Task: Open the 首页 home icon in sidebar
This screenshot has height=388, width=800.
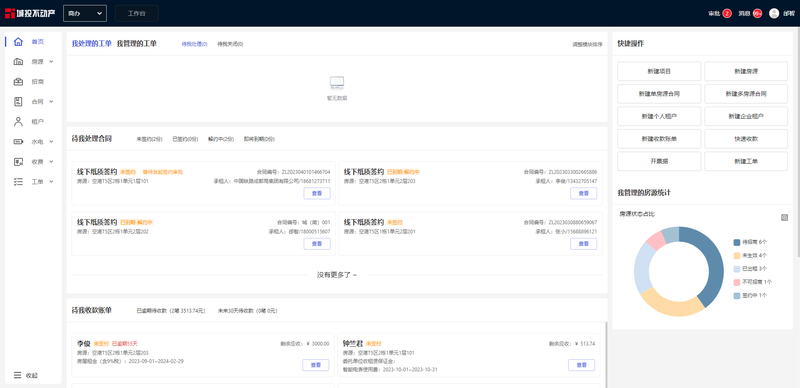Action: pyautogui.click(x=18, y=42)
